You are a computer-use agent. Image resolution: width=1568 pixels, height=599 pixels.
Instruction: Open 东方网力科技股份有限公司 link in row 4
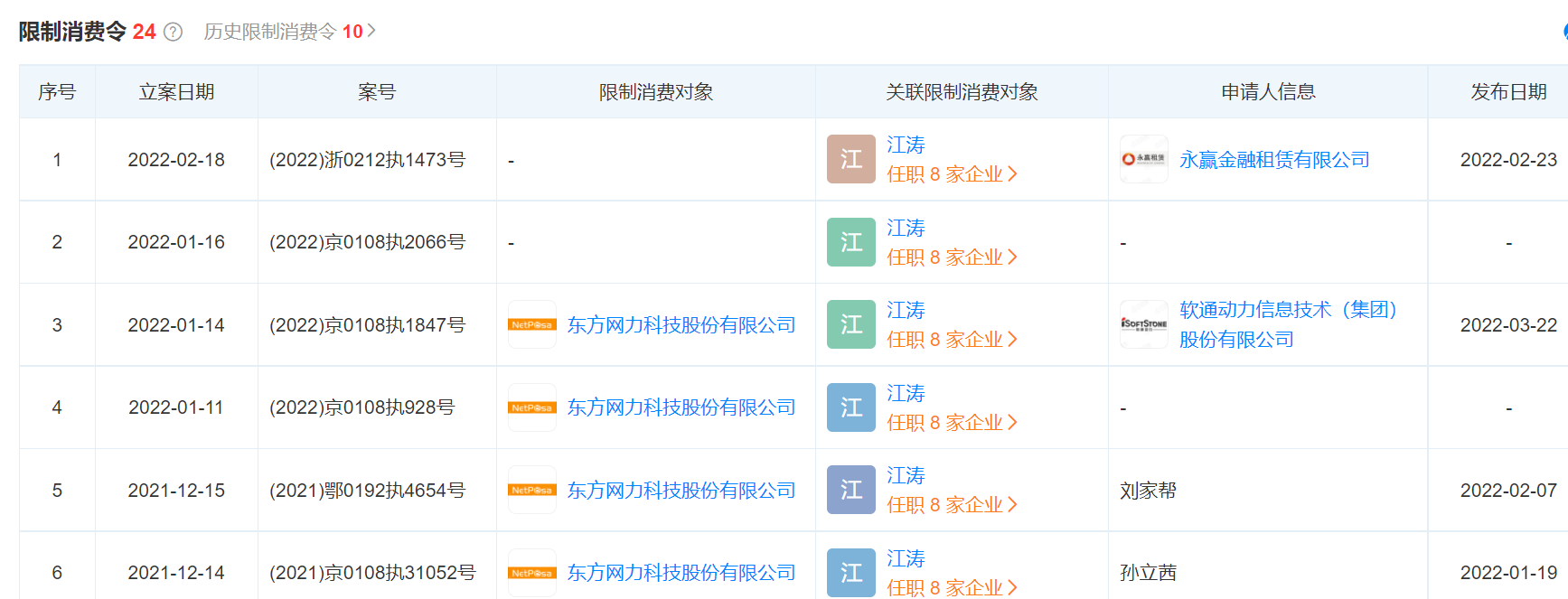681,407
